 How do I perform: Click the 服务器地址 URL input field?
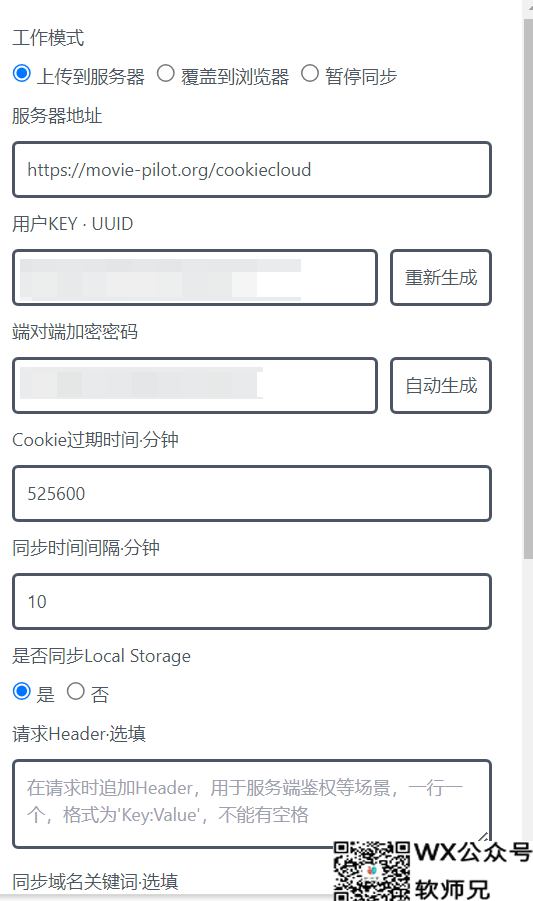coord(252,170)
